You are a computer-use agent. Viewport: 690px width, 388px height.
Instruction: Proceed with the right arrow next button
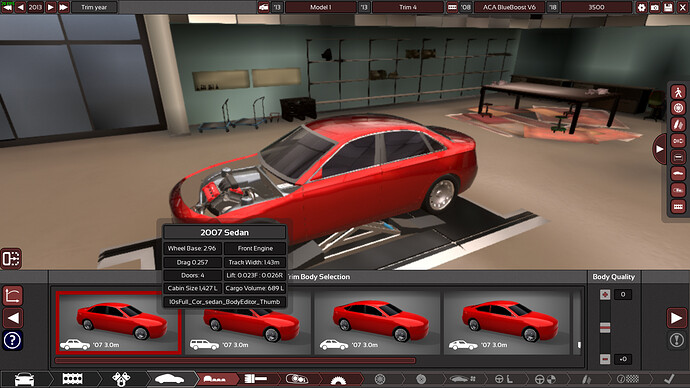pos(676,318)
